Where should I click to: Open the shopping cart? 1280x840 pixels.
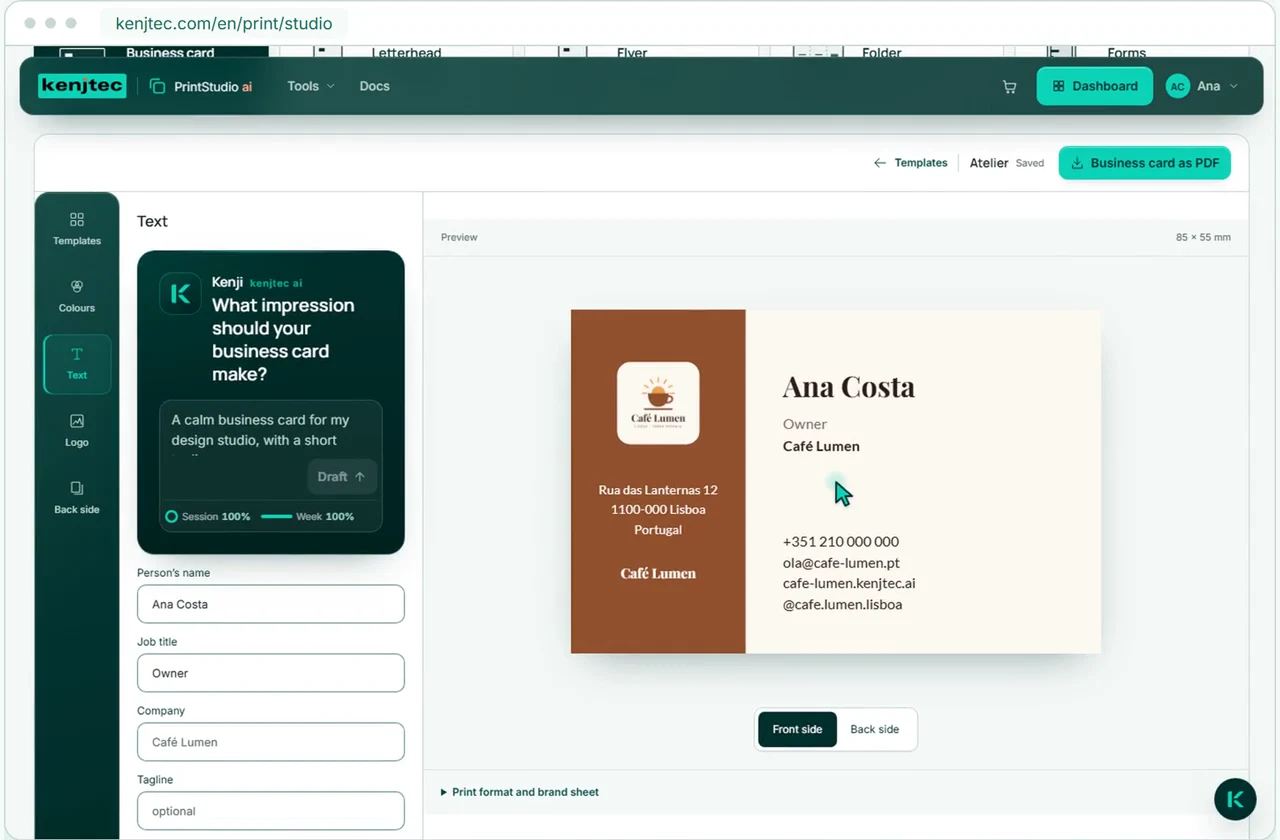click(x=1009, y=87)
